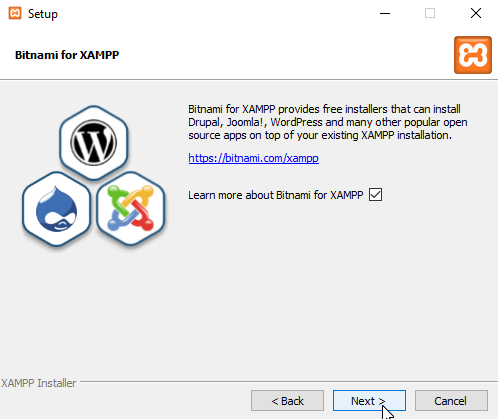Click the 'source apps on top' text line
The width and height of the screenshot is (498, 419).
[x=320, y=135]
